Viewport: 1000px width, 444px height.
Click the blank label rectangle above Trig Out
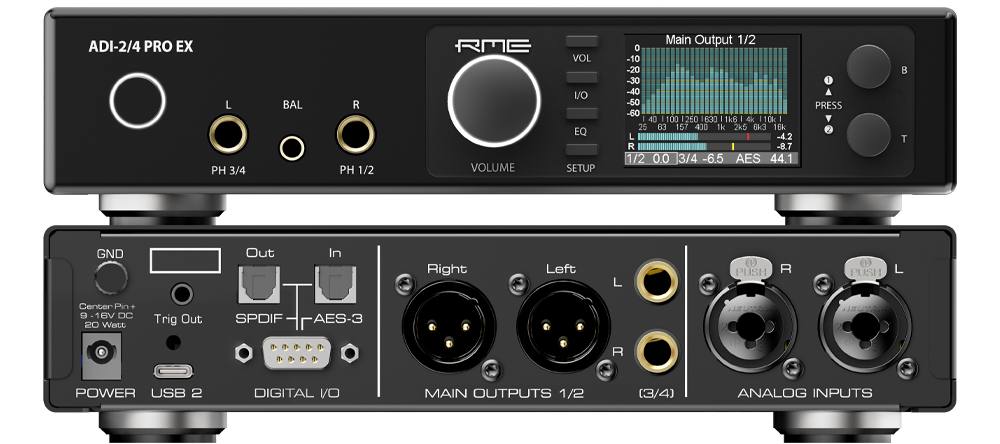tap(185, 261)
